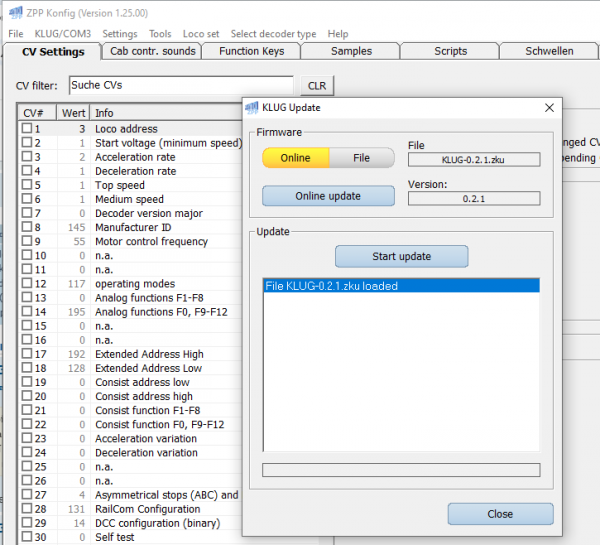600x545 pixels.
Task: Click the Start update button
Action: [401, 256]
